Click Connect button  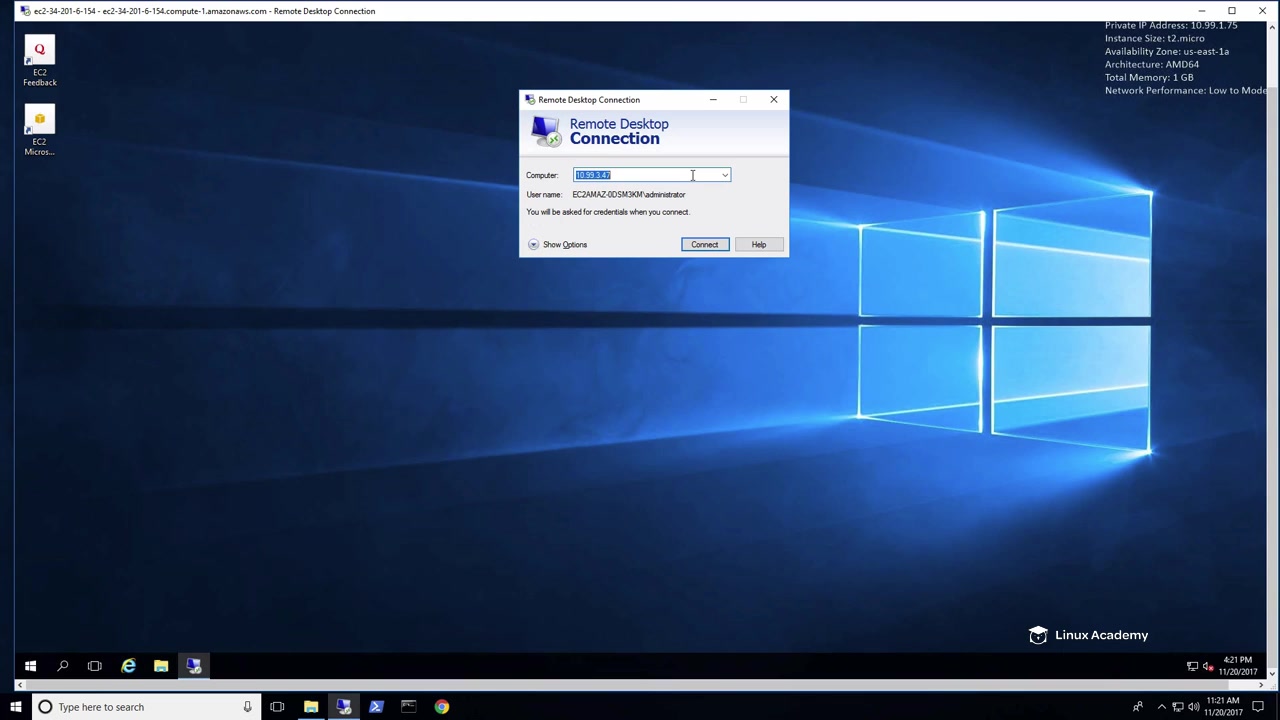point(704,244)
